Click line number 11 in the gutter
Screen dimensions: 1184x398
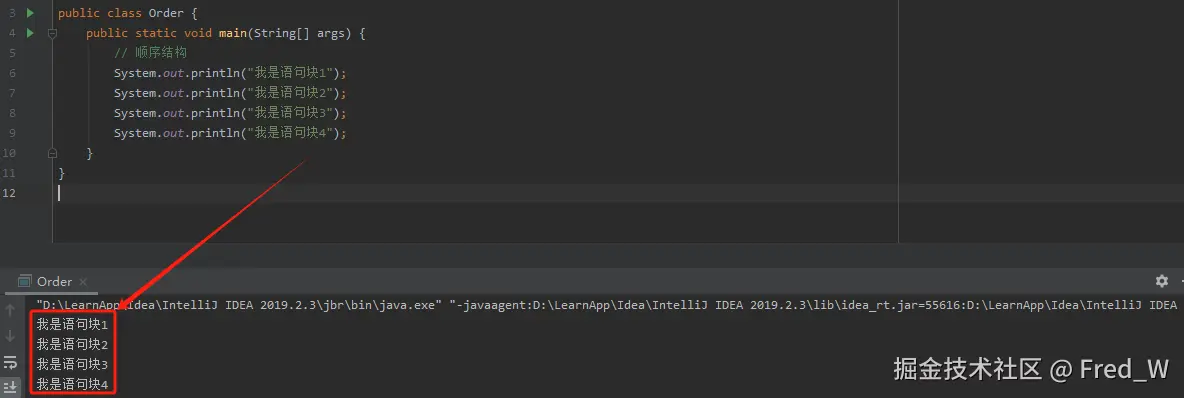pos(10,173)
